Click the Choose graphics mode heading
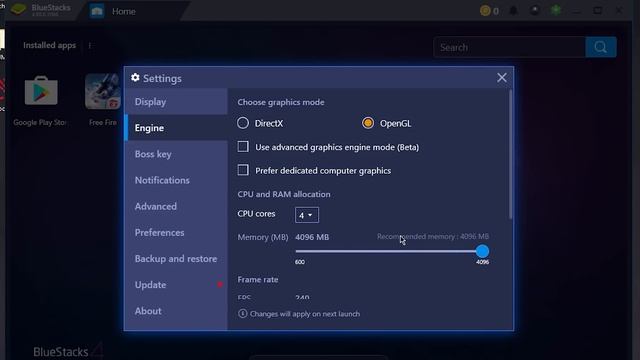The image size is (640, 360). click(281, 102)
